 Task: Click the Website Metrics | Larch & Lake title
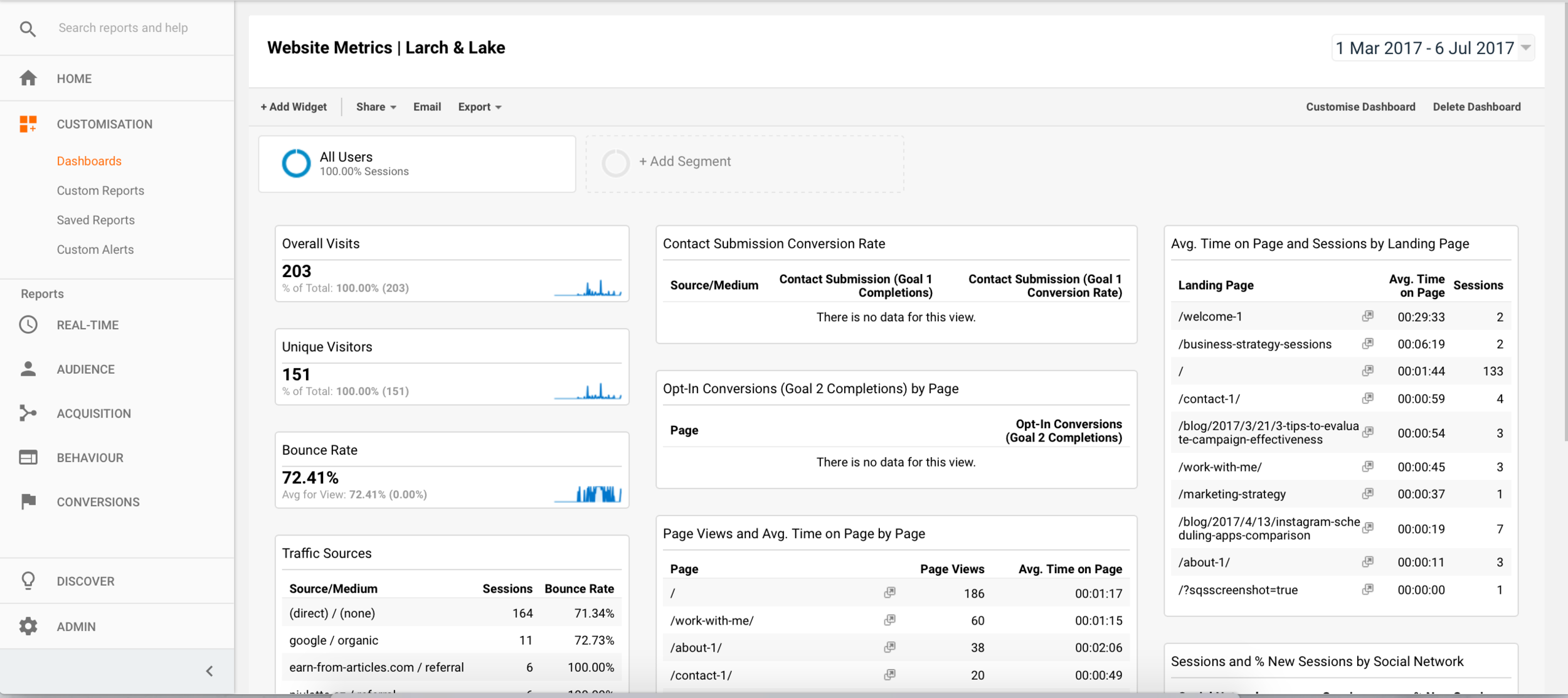tap(386, 48)
